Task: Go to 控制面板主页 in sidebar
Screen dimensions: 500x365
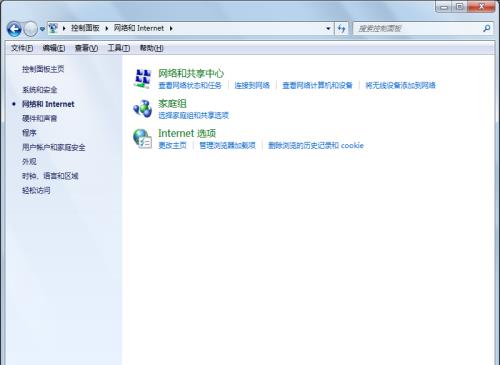Action: 43,69
